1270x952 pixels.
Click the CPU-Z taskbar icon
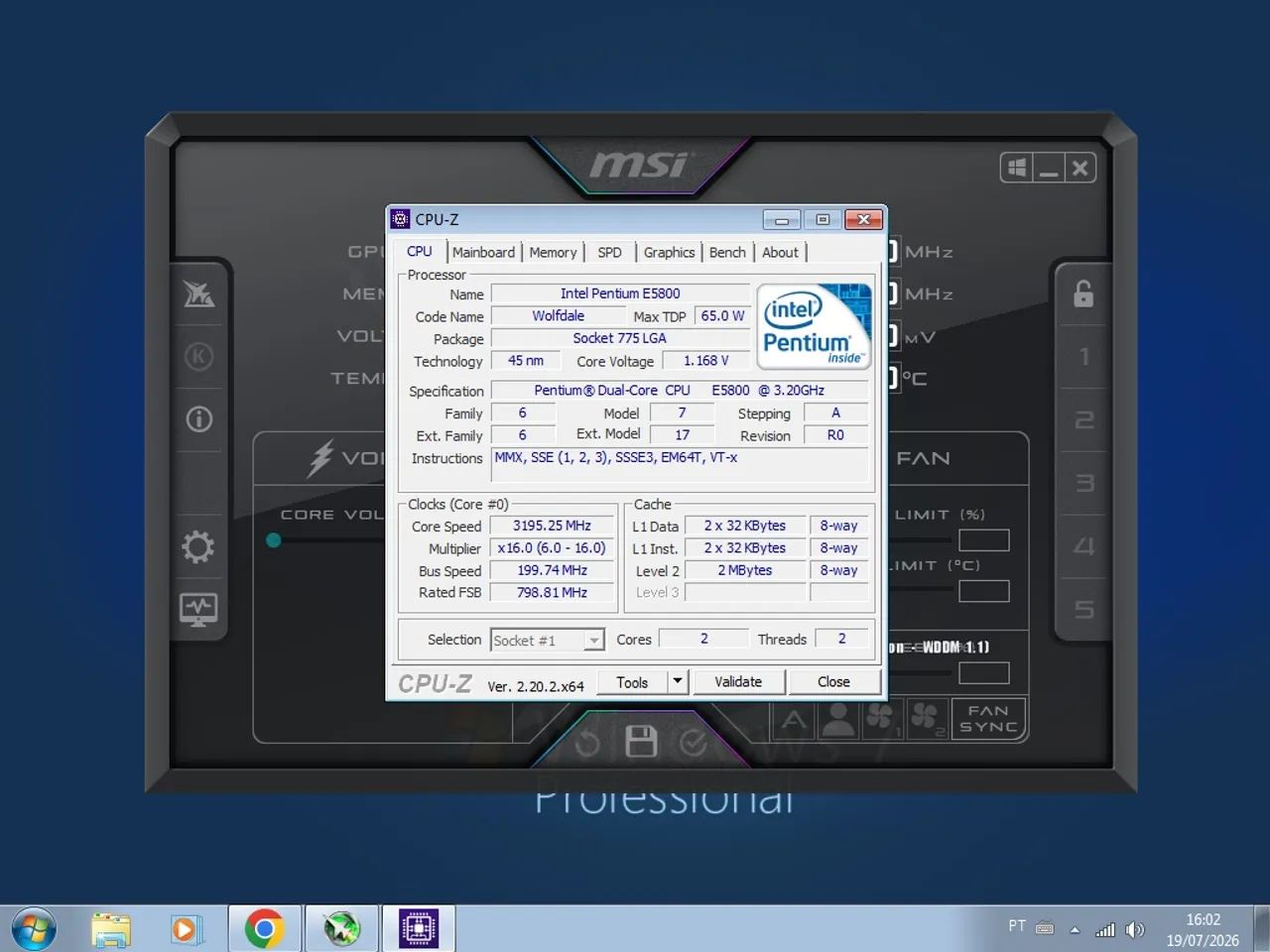pos(419,929)
